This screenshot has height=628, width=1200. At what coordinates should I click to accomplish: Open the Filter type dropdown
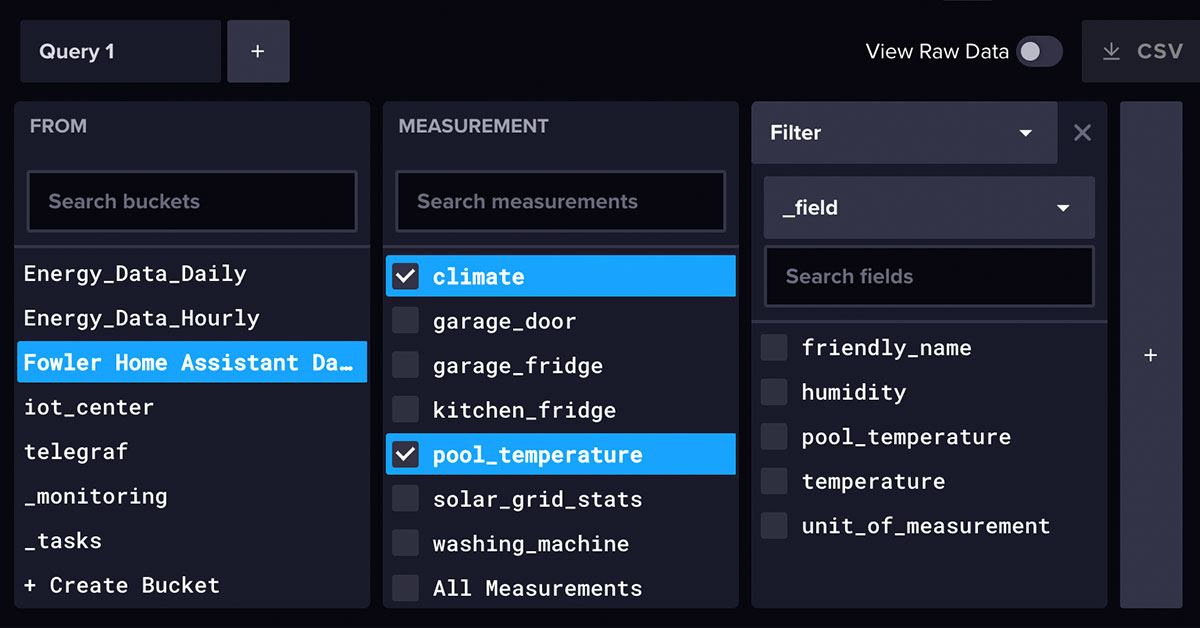904,132
